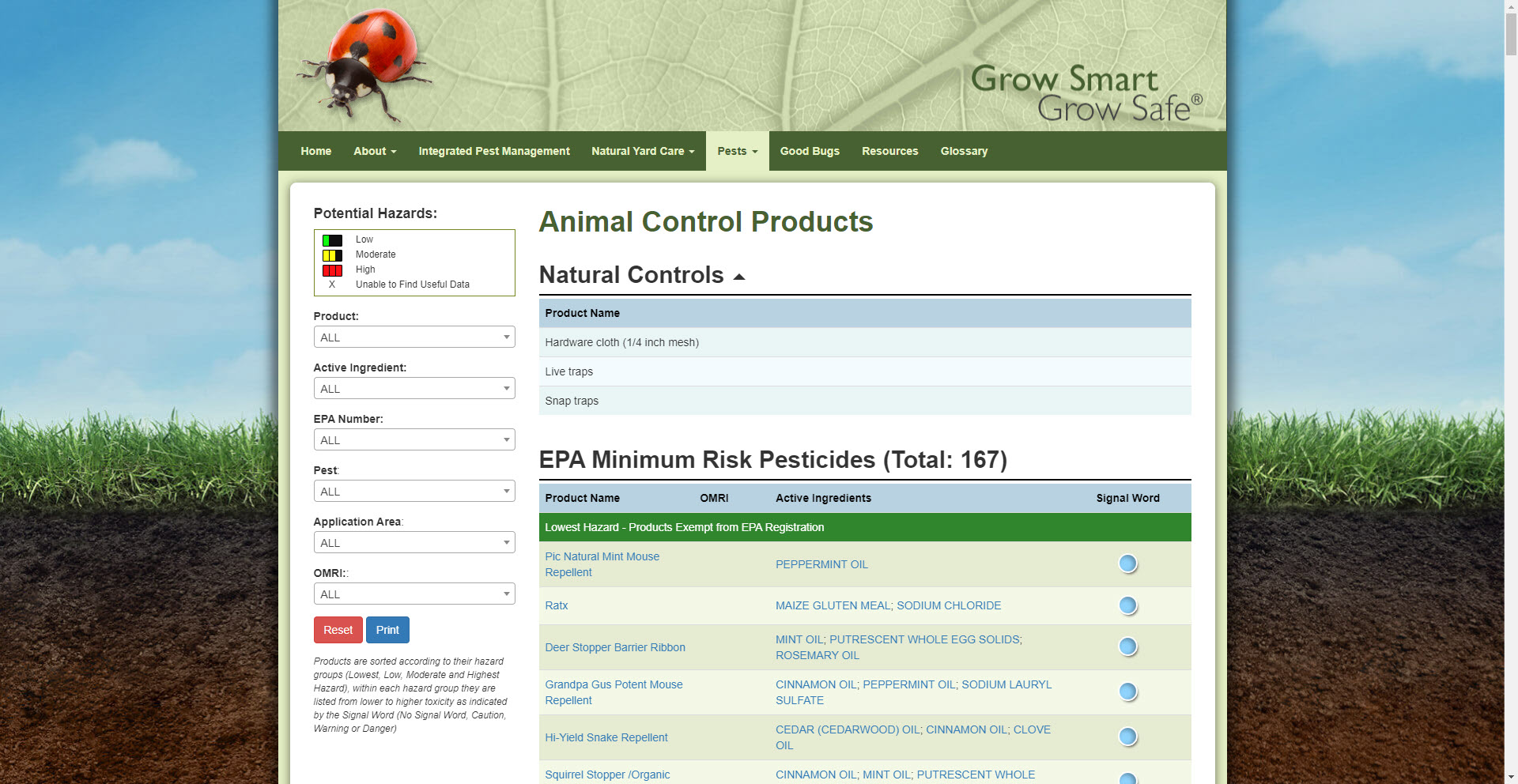Click the Lowest Hazard green group banner
Screen dimensions: 1518x784
pyautogui.click(x=865, y=527)
